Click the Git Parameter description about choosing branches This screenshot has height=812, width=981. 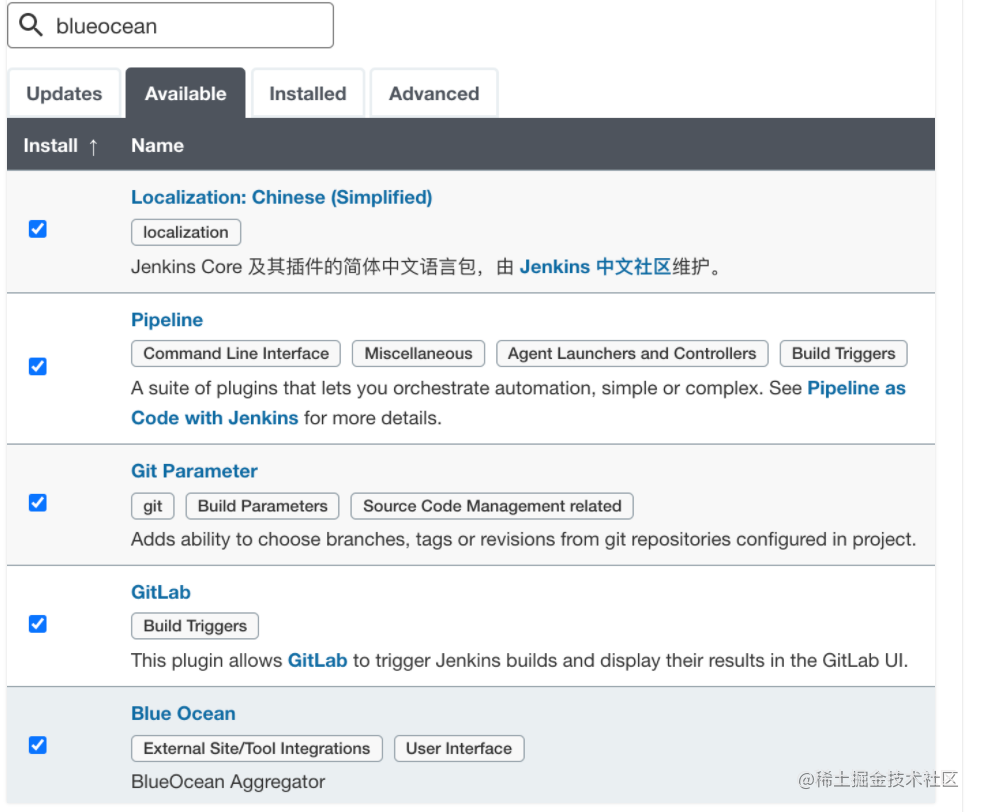pyautogui.click(x=523, y=539)
